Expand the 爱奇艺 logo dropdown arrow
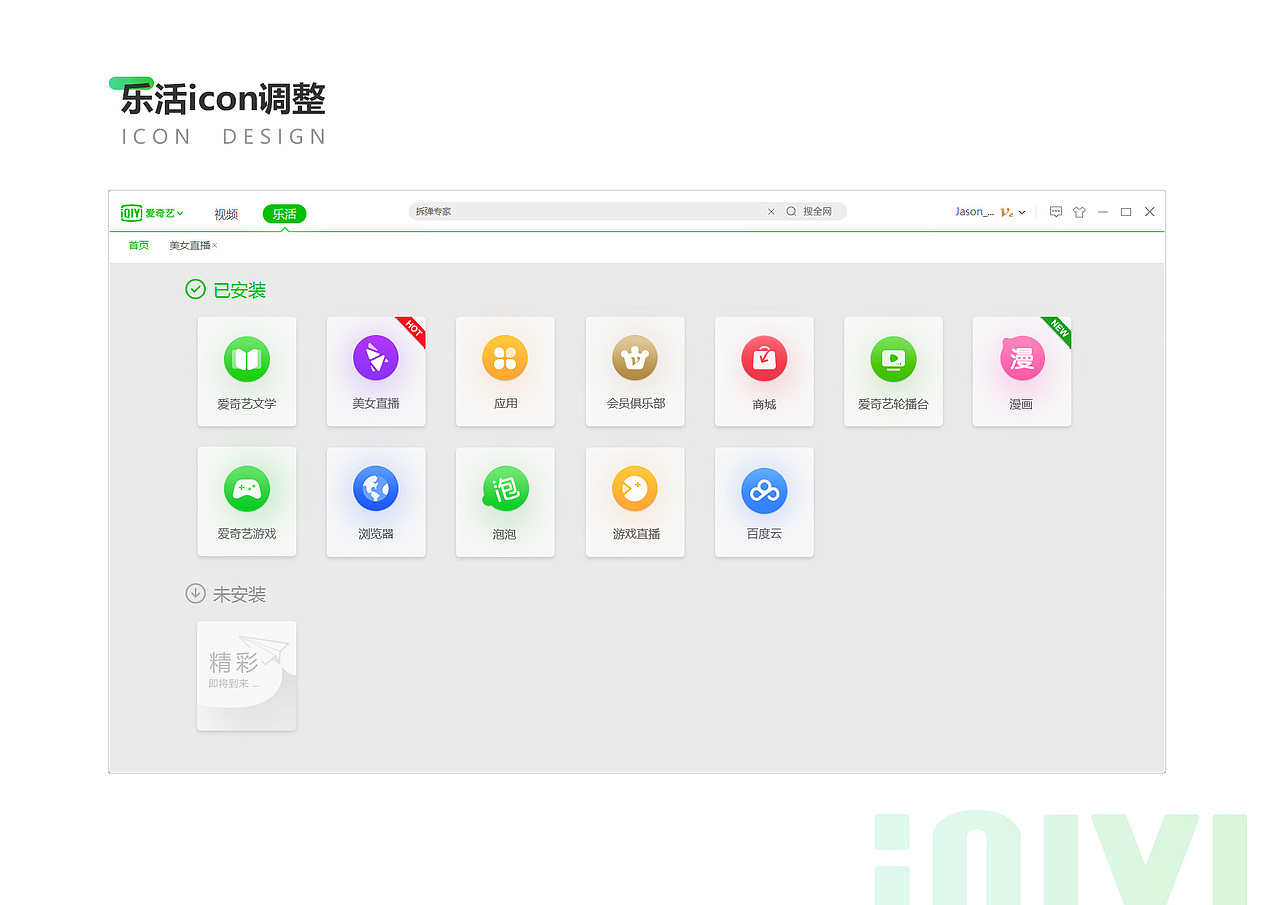This screenshot has width=1280, height=905. tap(180, 213)
